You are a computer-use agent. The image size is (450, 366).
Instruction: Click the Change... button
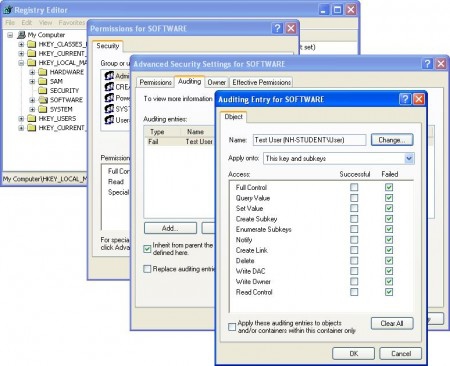(392, 140)
